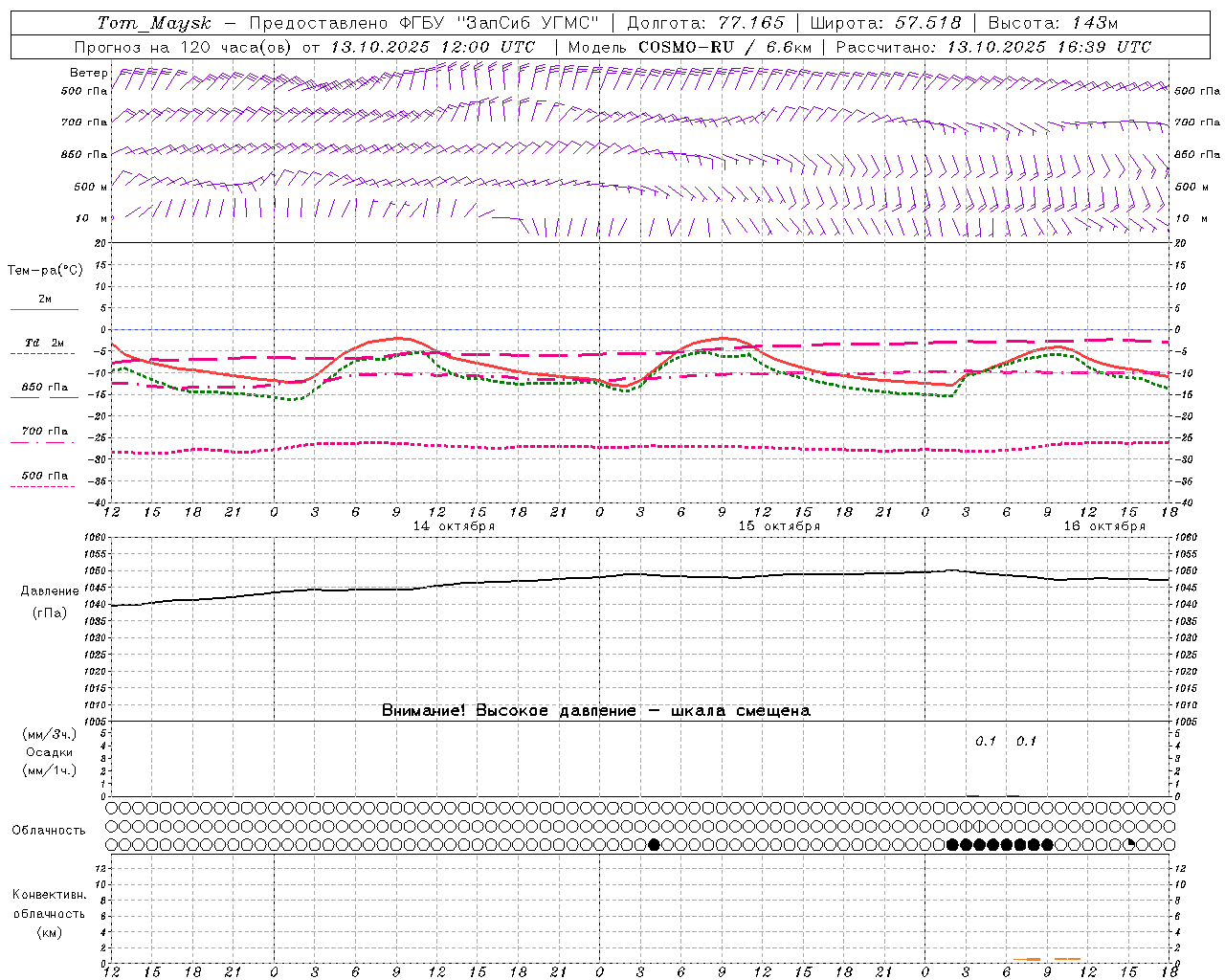Click the Давление panel label
This screenshot has width=1225, height=980.
pos(50,591)
